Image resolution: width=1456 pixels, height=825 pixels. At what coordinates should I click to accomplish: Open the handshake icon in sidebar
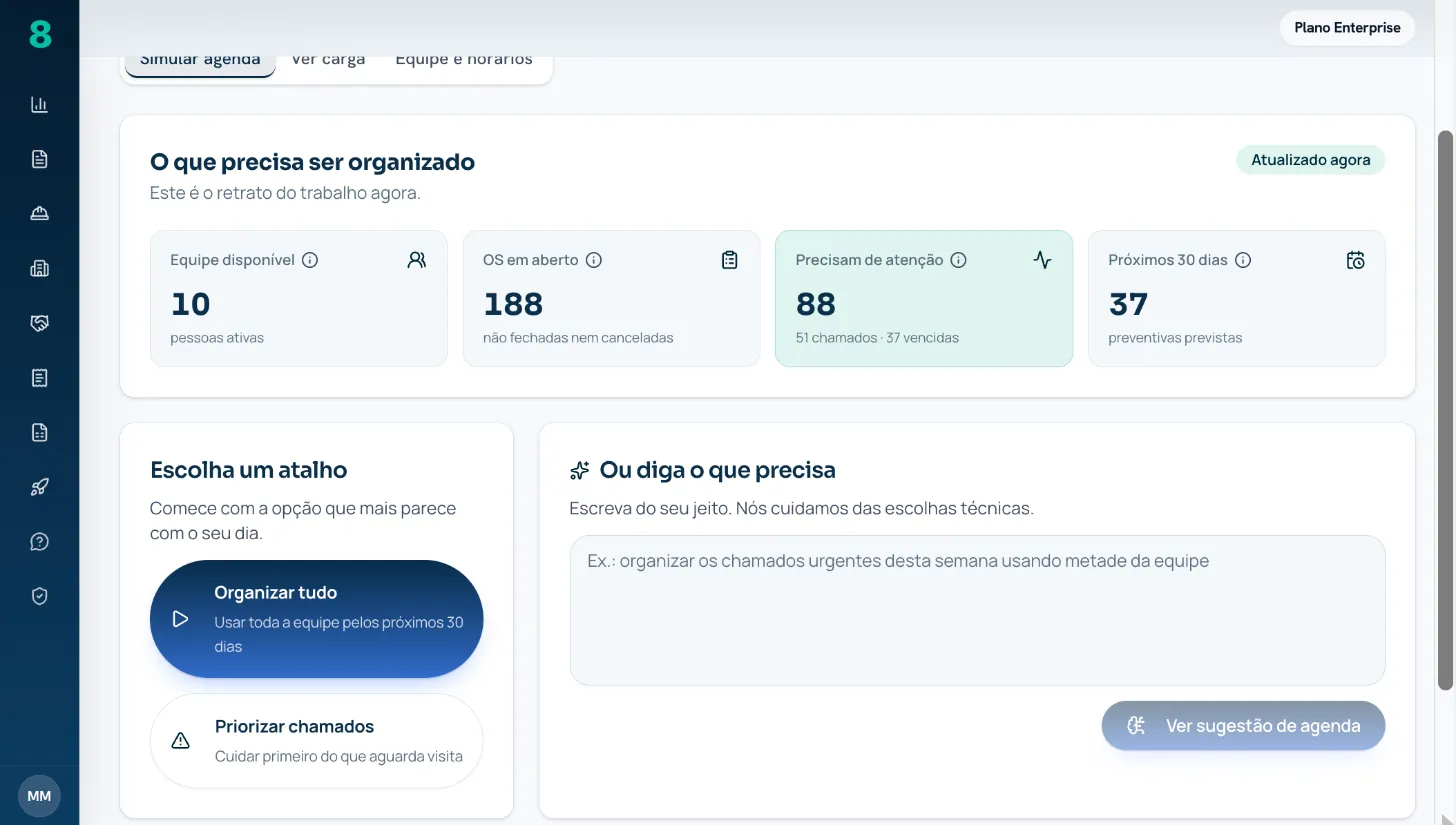(39, 323)
